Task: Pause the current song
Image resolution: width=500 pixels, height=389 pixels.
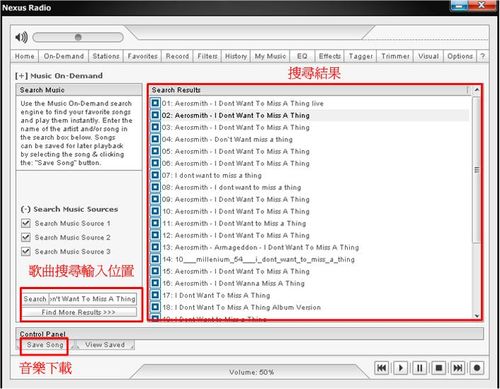Action: click(420, 368)
